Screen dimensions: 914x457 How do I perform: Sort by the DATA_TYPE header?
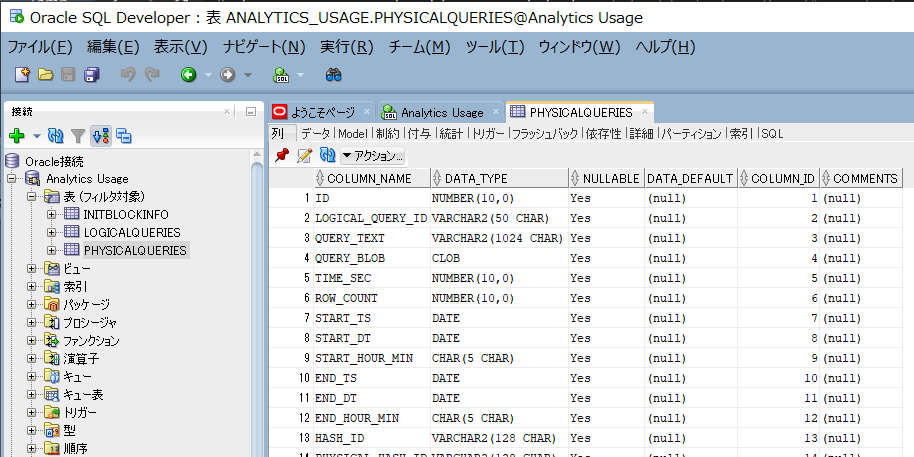[x=500, y=178]
